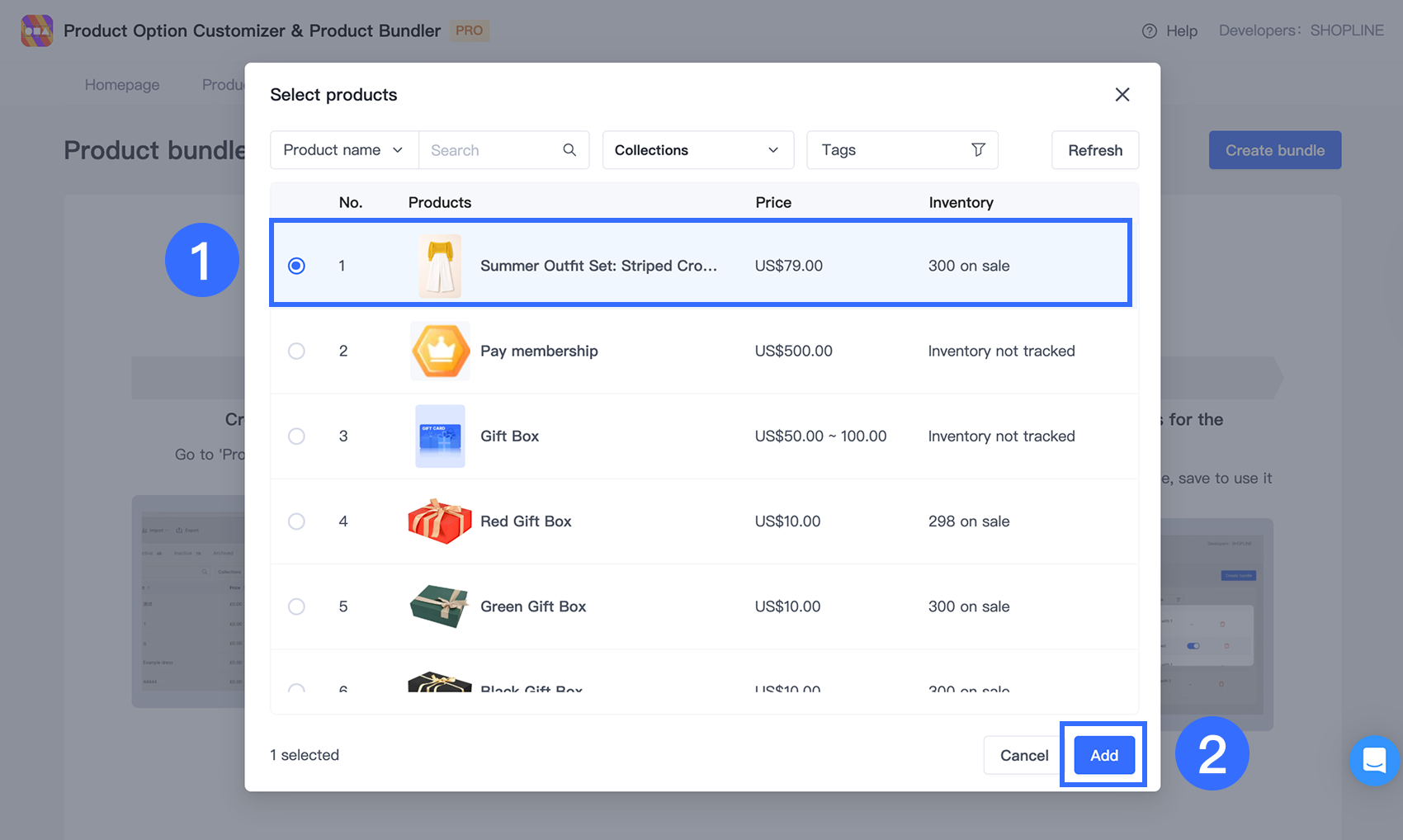Click the app logo icon
The width and height of the screenshot is (1403, 840).
tap(37, 31)
